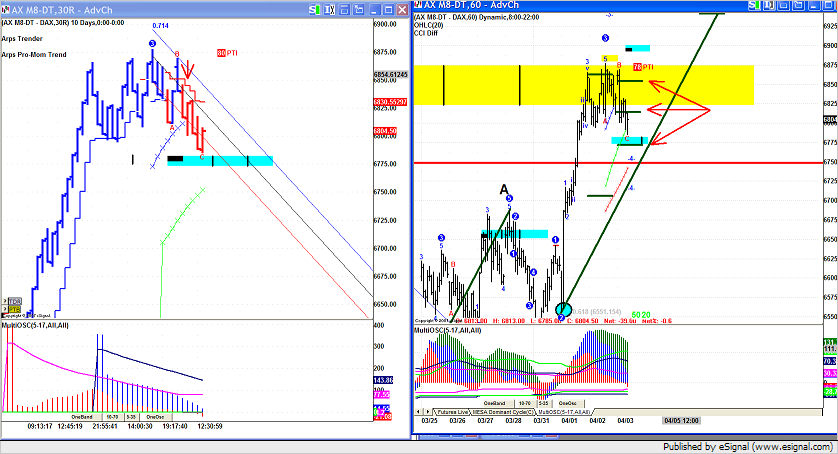
Task: Click the interval link icon in the left chart title bar
Action: (331, 8)
